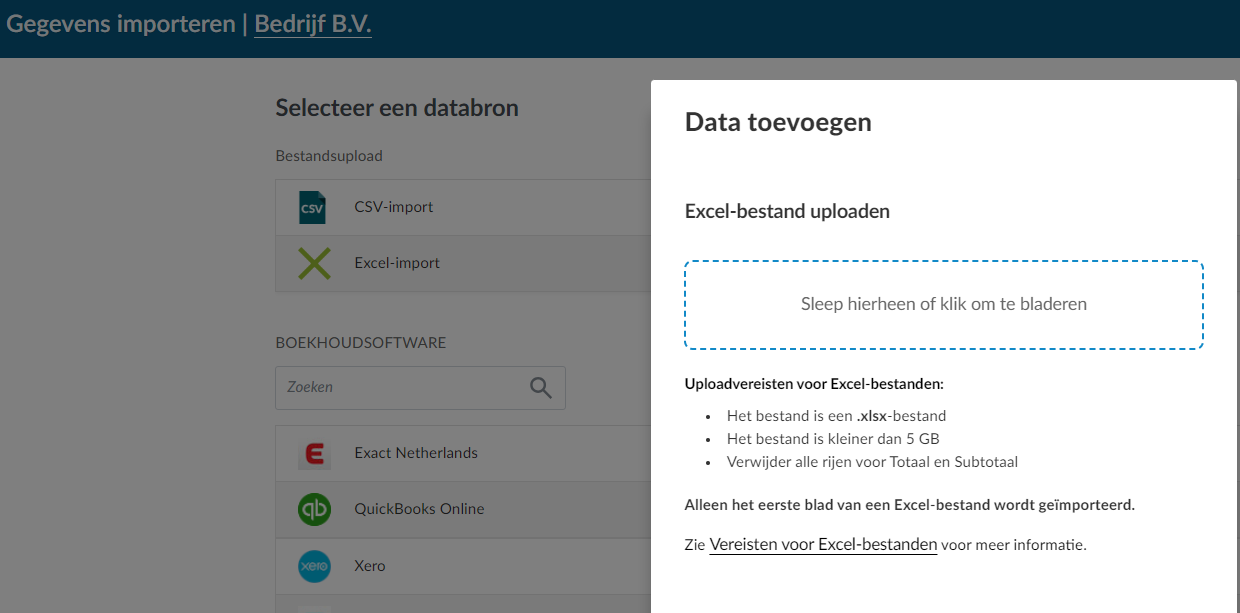Screen dimensions: 1240x613
Task: Choose QuickBooks Online from the list
Action: (463, 509)
